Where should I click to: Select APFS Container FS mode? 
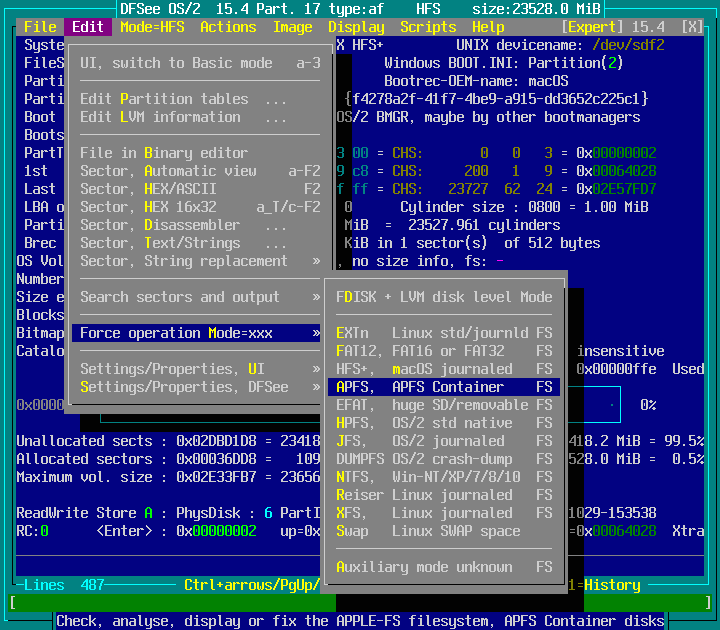click(x=444, y=387)
